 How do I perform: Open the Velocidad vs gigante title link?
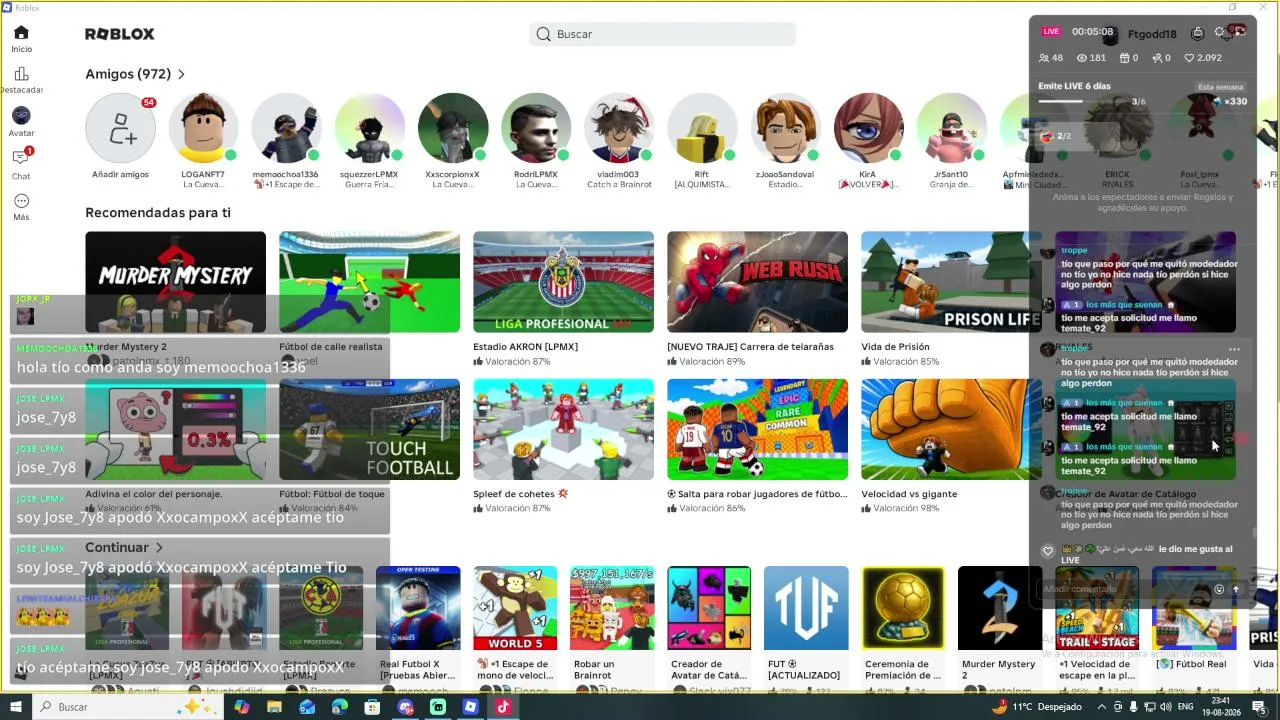(909, 494)
